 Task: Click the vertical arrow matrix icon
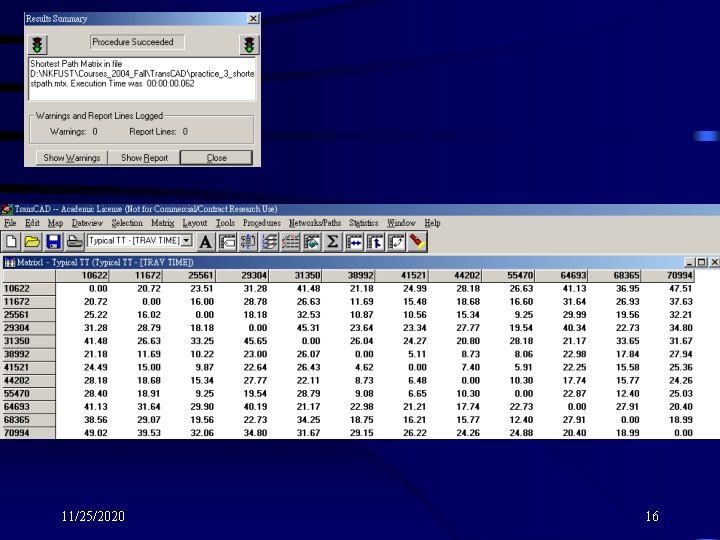click(375, 242)
